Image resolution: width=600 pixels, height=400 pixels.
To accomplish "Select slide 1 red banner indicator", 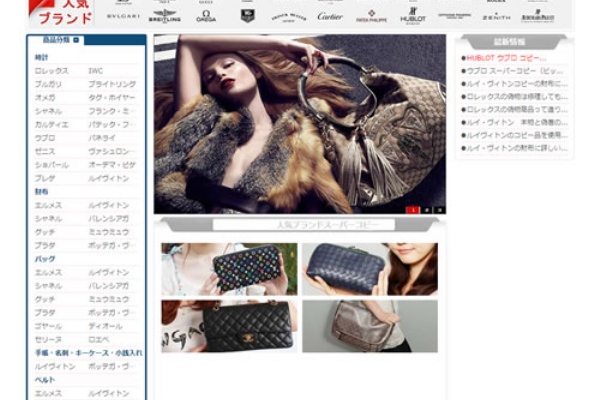I will click(411, 210).
